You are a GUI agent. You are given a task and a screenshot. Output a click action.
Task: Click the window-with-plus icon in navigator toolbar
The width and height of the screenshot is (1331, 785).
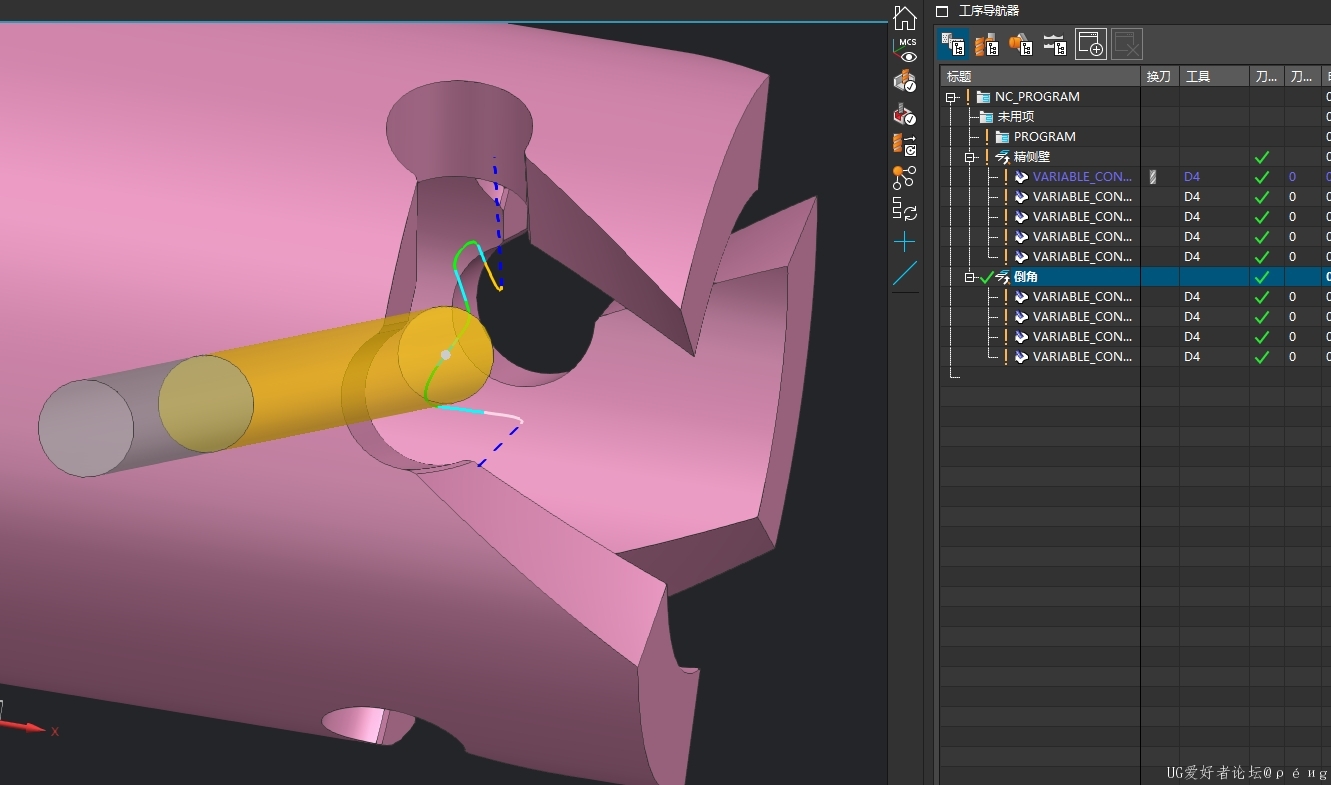click(1090, 44)
